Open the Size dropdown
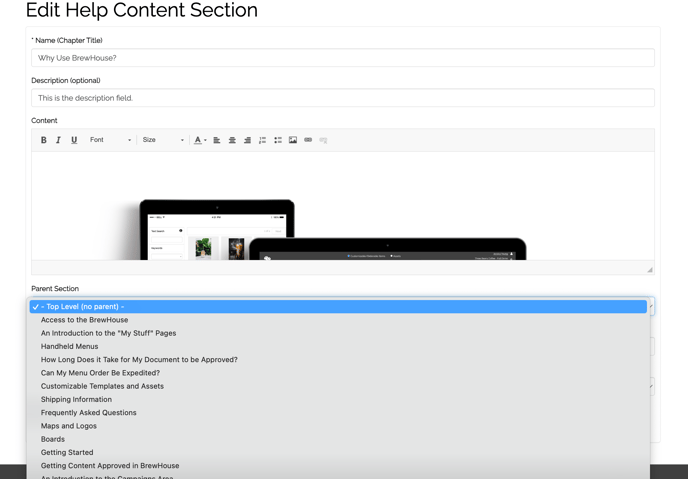 (163, 140)
